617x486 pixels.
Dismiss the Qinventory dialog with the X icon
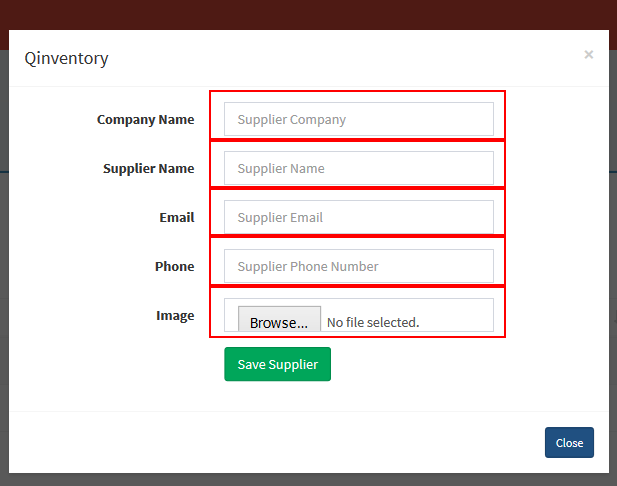point(588,54)
